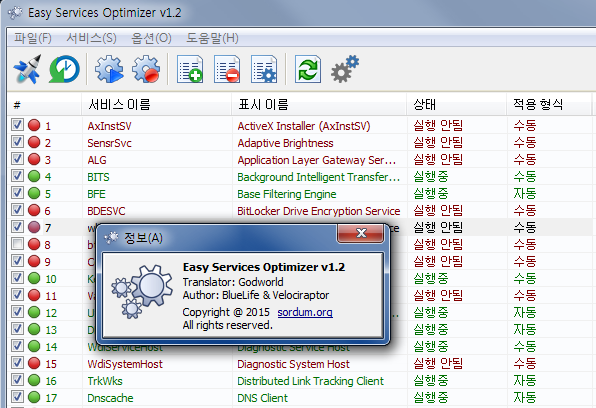Select the Diagnostic System Host entry

pyautogui.click(x=293, y=364)
